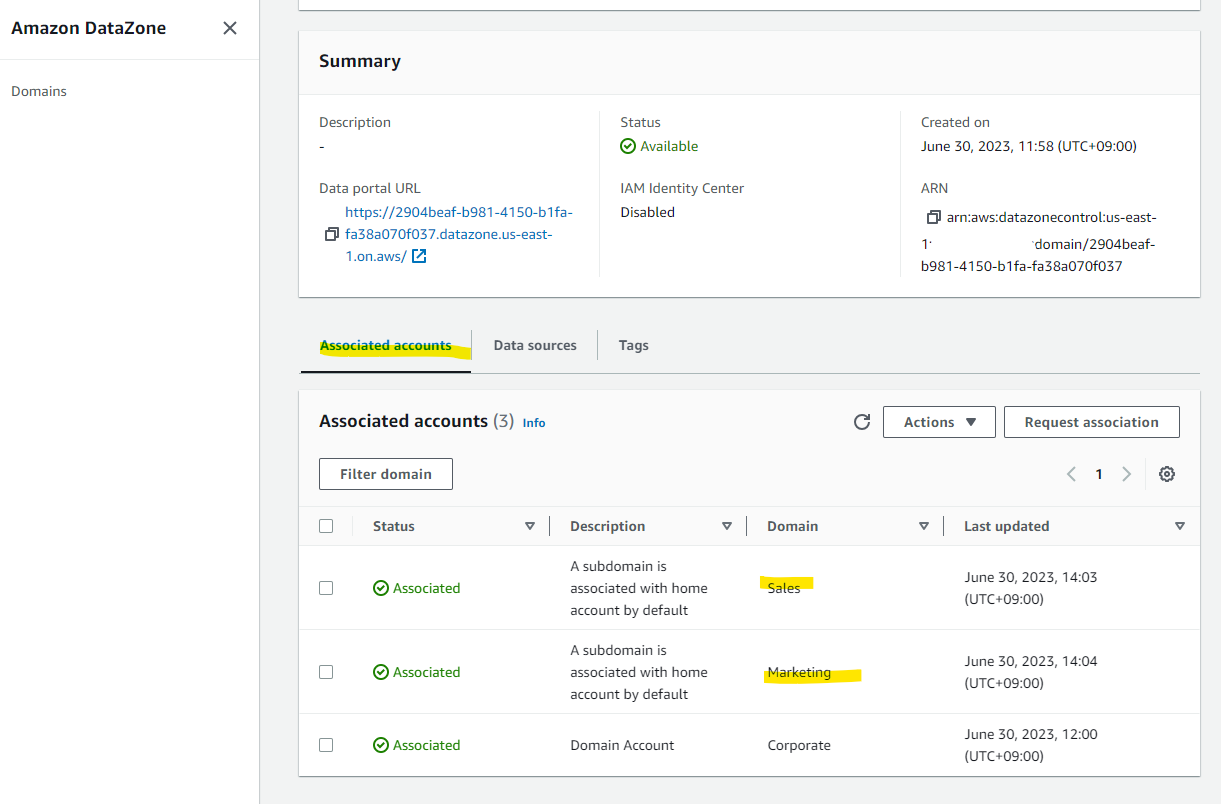
Task: Sort by the Last updated column arrow
Action: pyautogui.click(x=1180, y=526)
